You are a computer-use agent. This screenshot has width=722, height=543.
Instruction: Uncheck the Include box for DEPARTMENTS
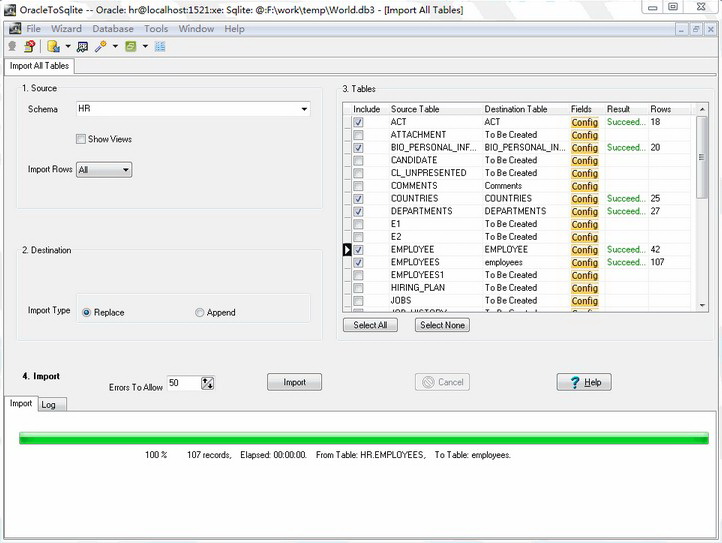[x=358, y=212]
